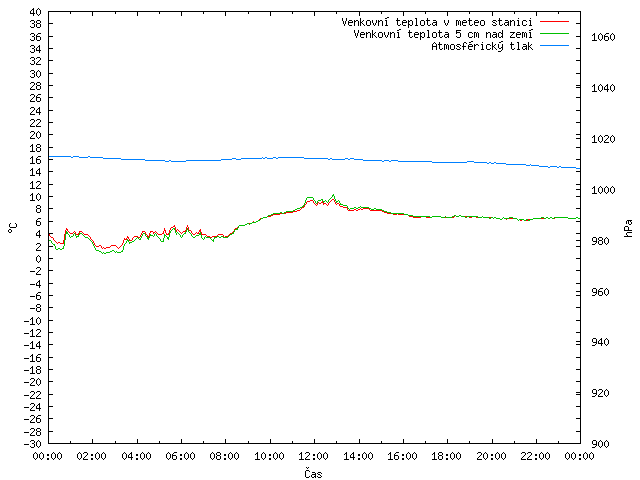Click the '1040' pressure axis label
This screenshot has width=640, height=480.
[x=603, y=88]
